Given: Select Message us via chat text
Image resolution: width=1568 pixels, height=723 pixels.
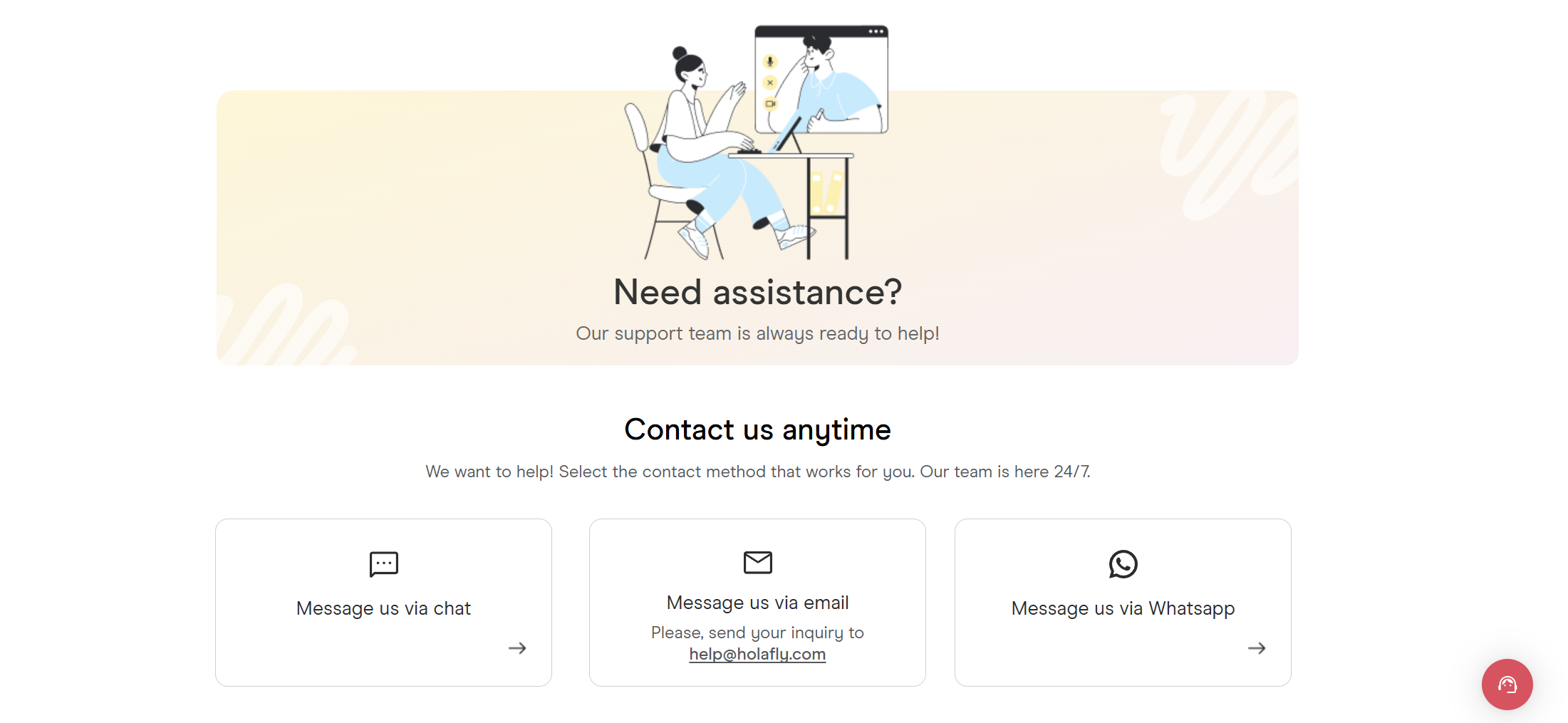Looking at the screenshot, I should coord(383,608).
